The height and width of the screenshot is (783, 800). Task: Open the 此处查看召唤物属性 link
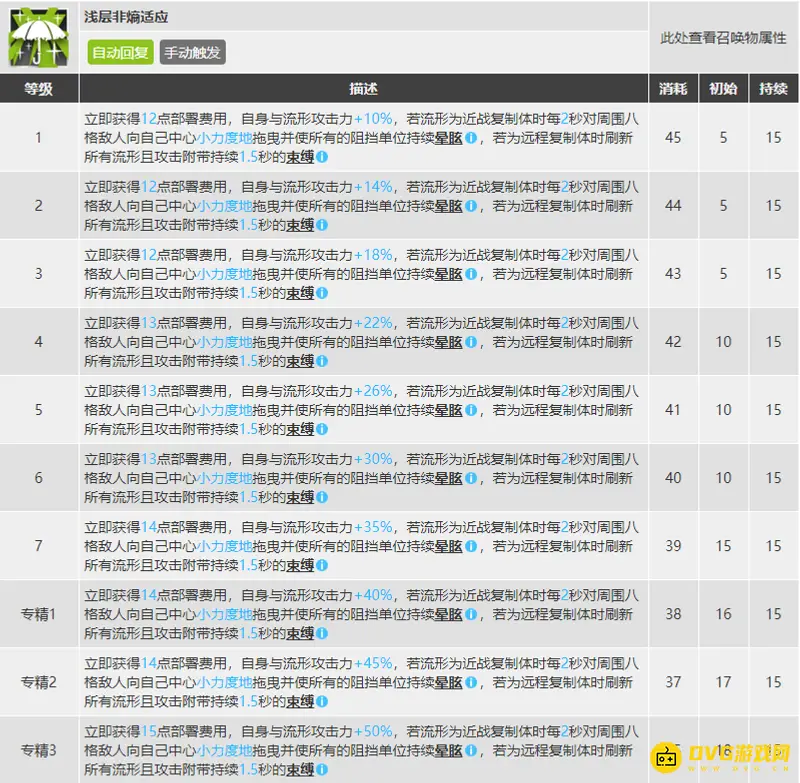coord(723,38)
